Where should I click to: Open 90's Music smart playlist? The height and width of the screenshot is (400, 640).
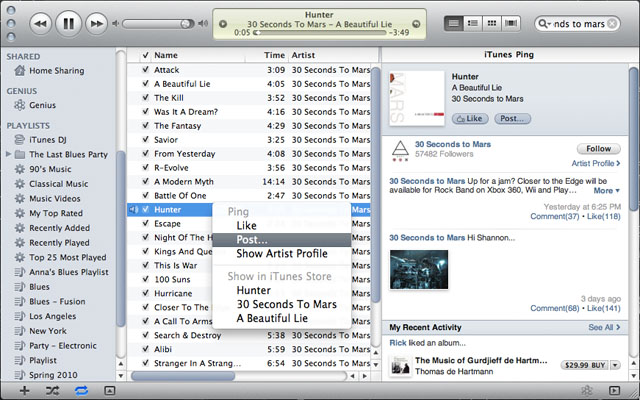pos(50,169)
